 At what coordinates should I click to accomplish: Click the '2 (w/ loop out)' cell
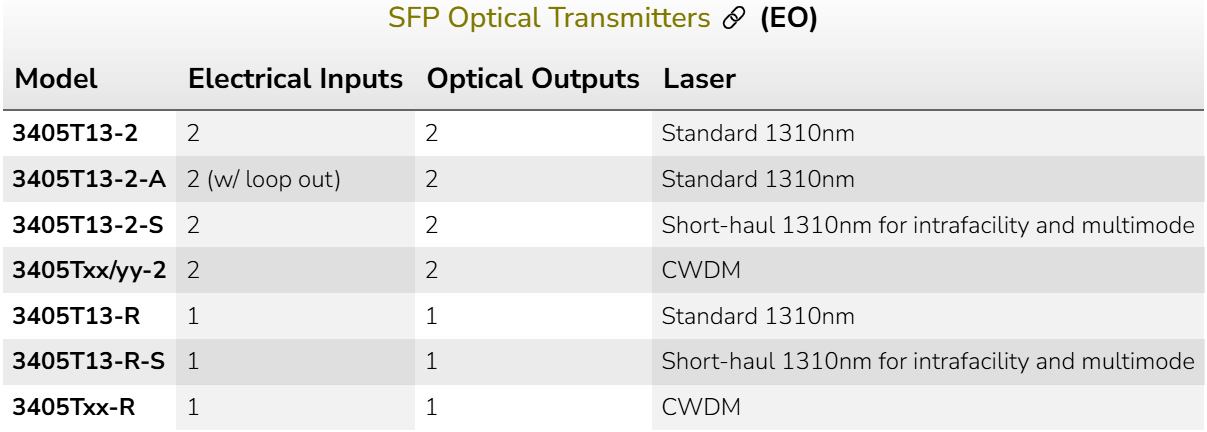pos(264,180)
